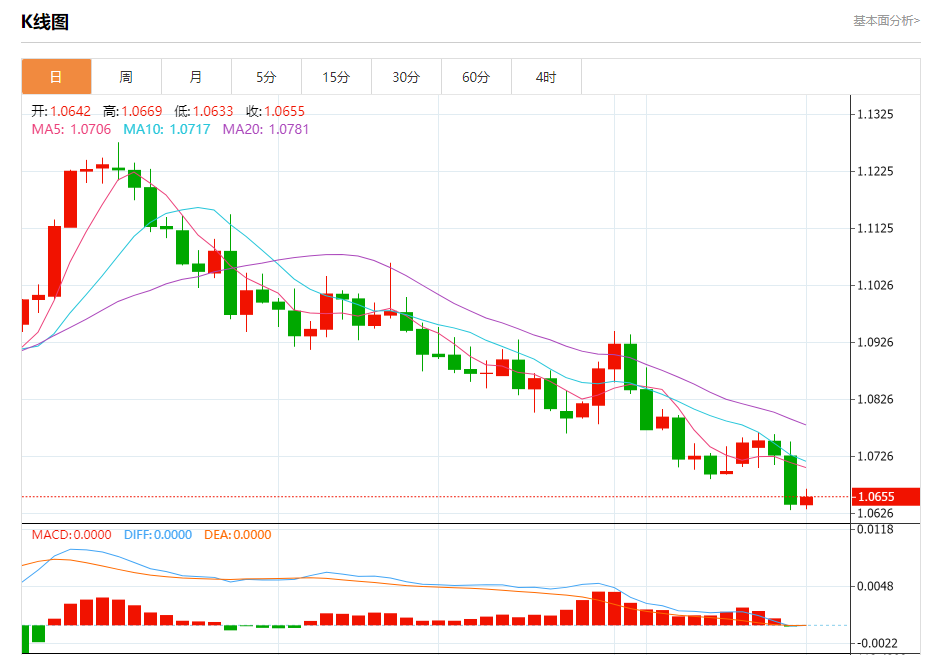Switch to the 周 weekly tab

coord(126,76)
